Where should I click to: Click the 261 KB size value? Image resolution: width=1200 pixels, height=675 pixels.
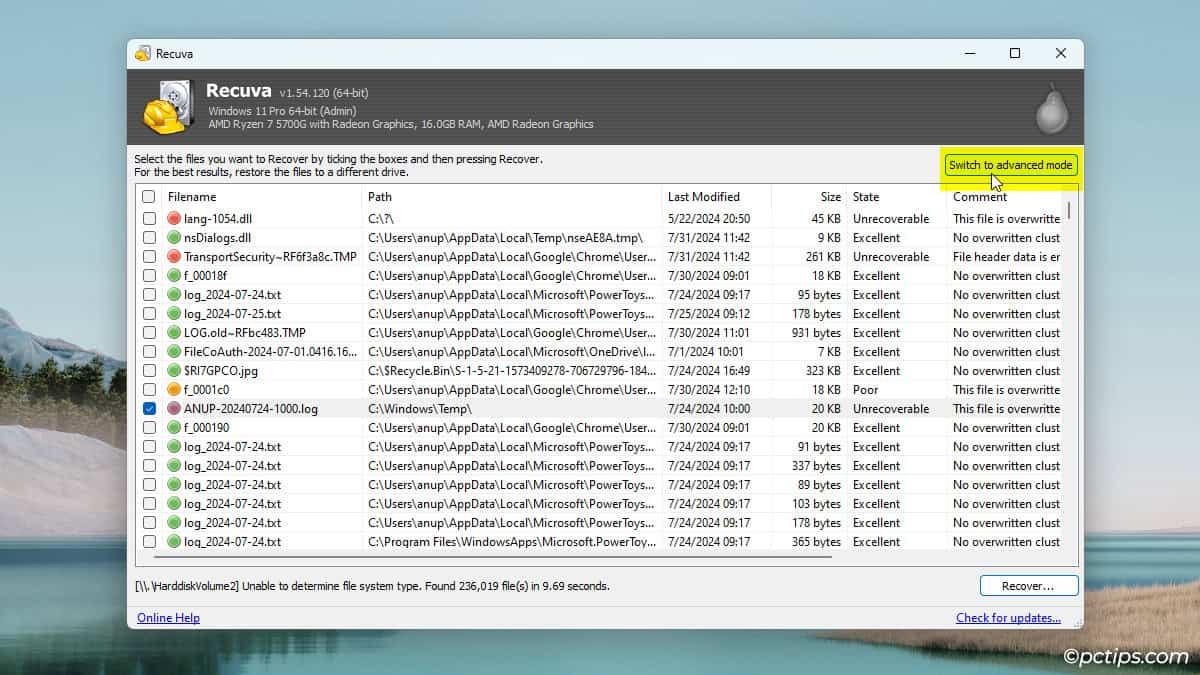coord(822,257)
